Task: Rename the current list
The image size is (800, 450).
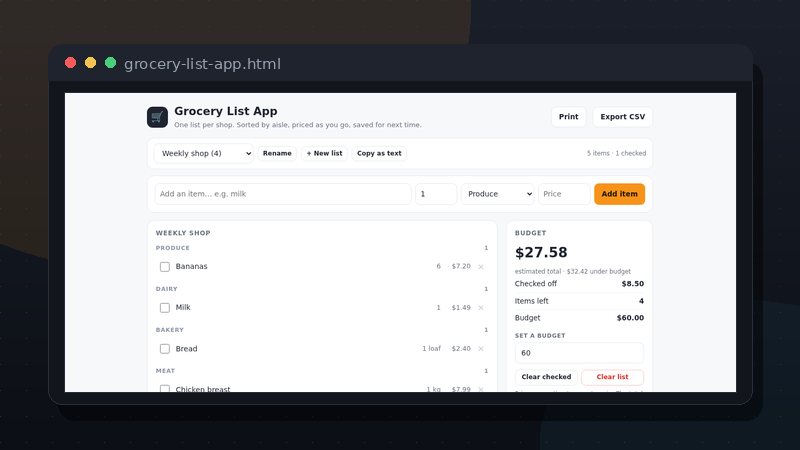Action: [x=277, y=153]
